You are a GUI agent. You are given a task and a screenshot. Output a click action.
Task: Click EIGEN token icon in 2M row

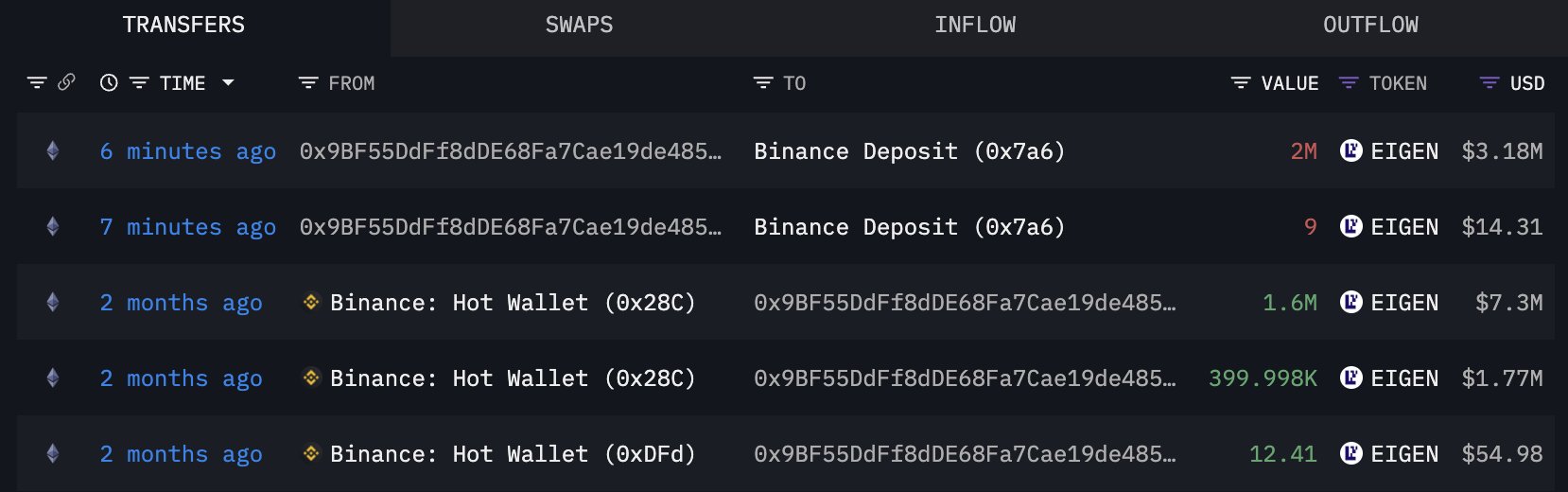[1350, 151]
